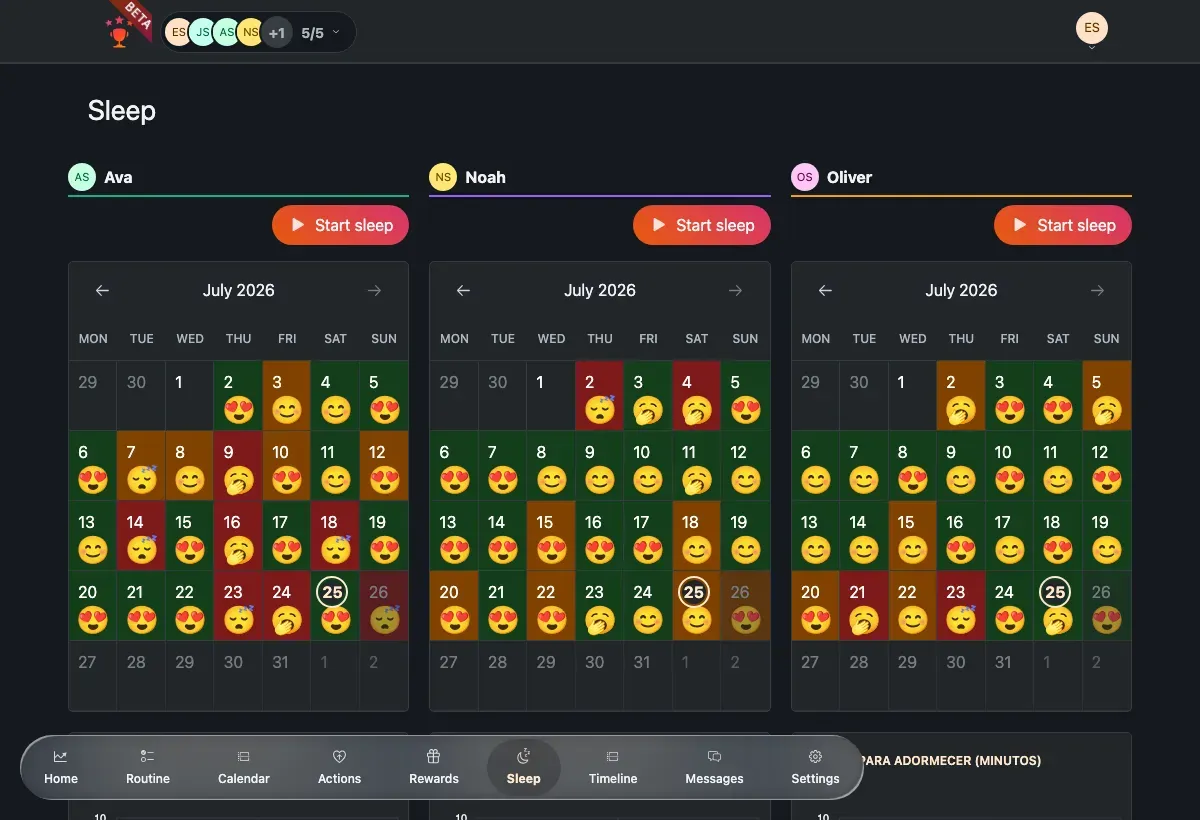Open July 2 in Oliver's calendar
Image resolution: width=1200 pixels, height=820 pixels.
click(961, 396)
